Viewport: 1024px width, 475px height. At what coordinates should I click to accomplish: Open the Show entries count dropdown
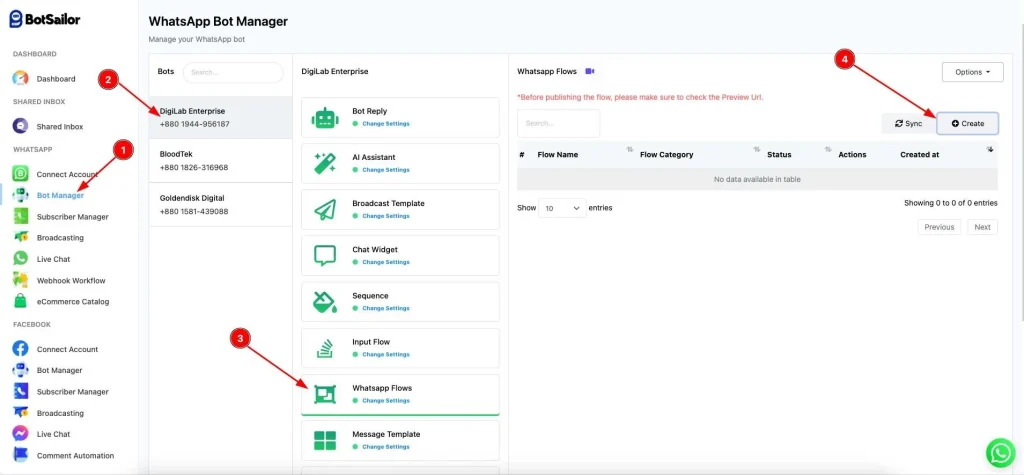click(562, 208)
